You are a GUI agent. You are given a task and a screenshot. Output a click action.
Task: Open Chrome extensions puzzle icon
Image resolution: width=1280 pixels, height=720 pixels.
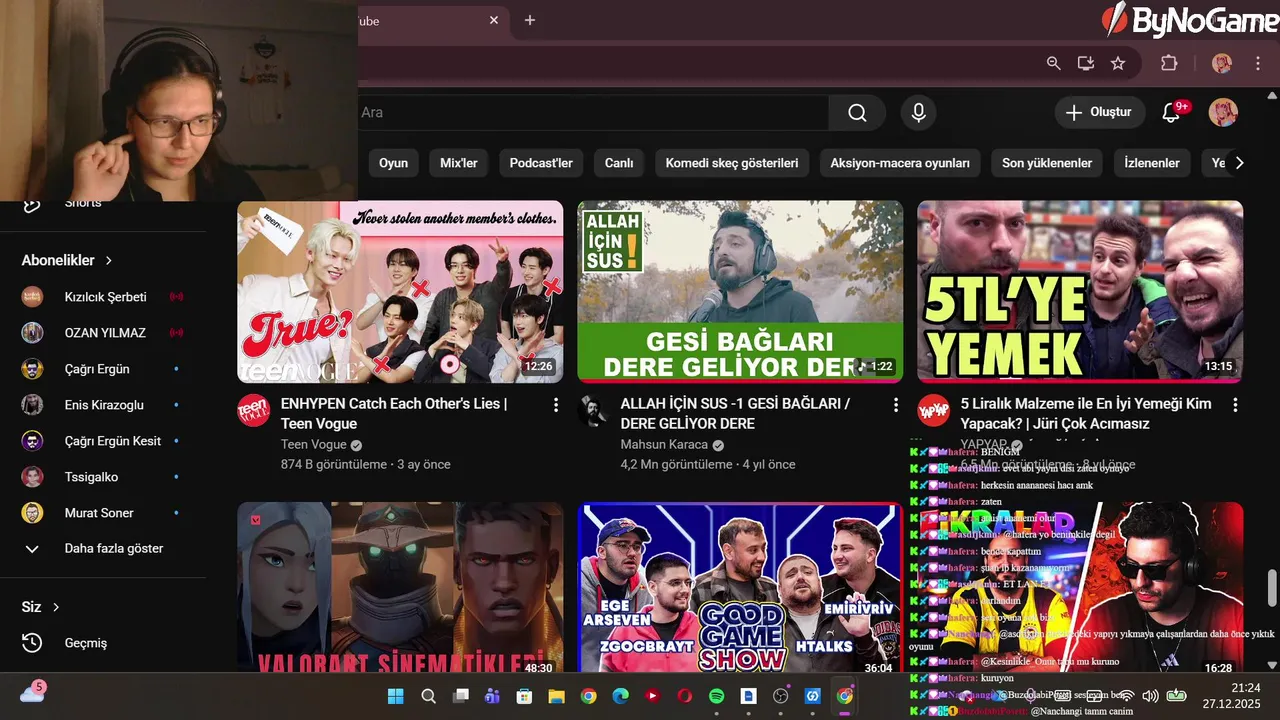click(x=1169, y=63)
